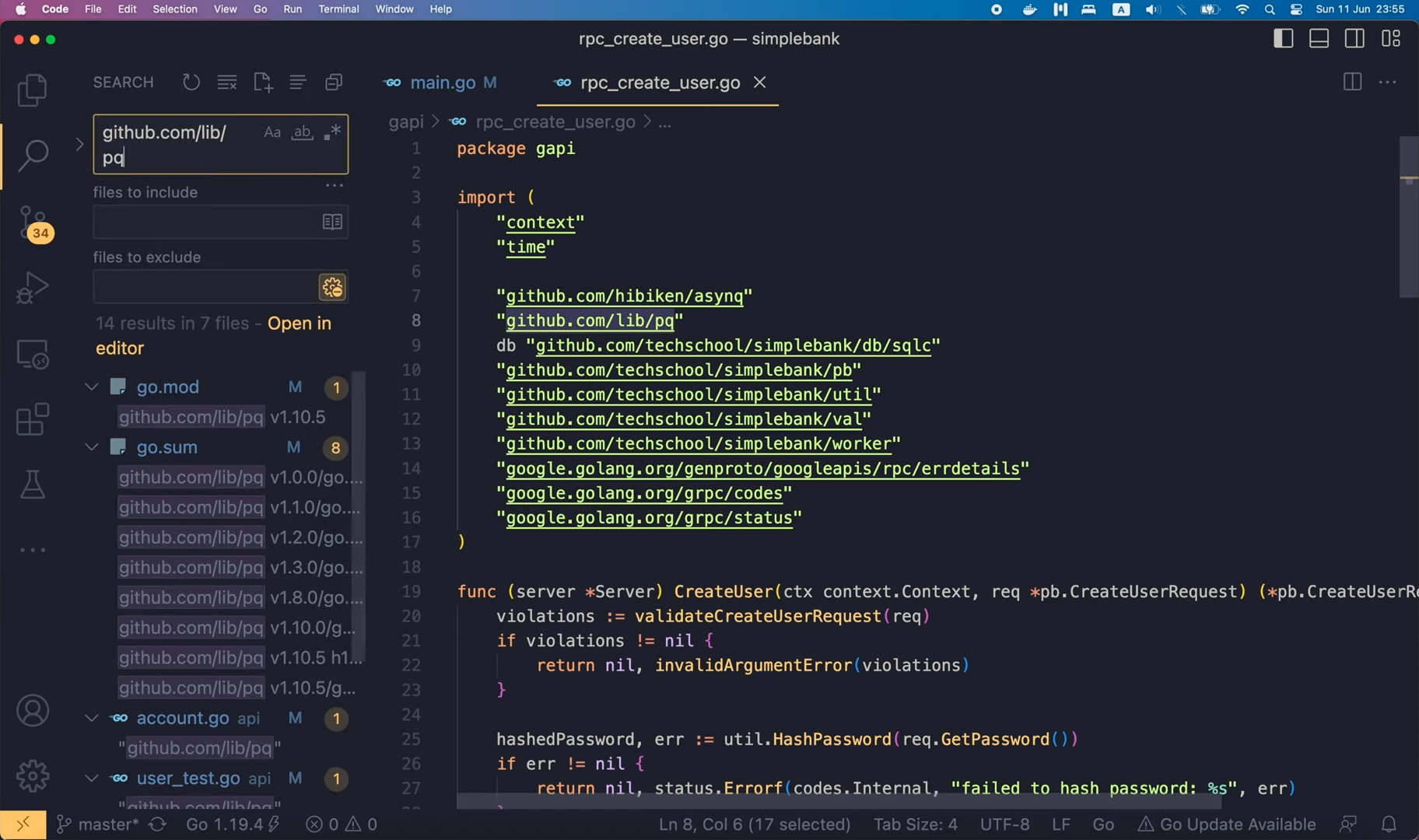The width and height of the screenshot is (1419, 840).
Task: Click master* branch in status bar
Action: click(98, 824)
